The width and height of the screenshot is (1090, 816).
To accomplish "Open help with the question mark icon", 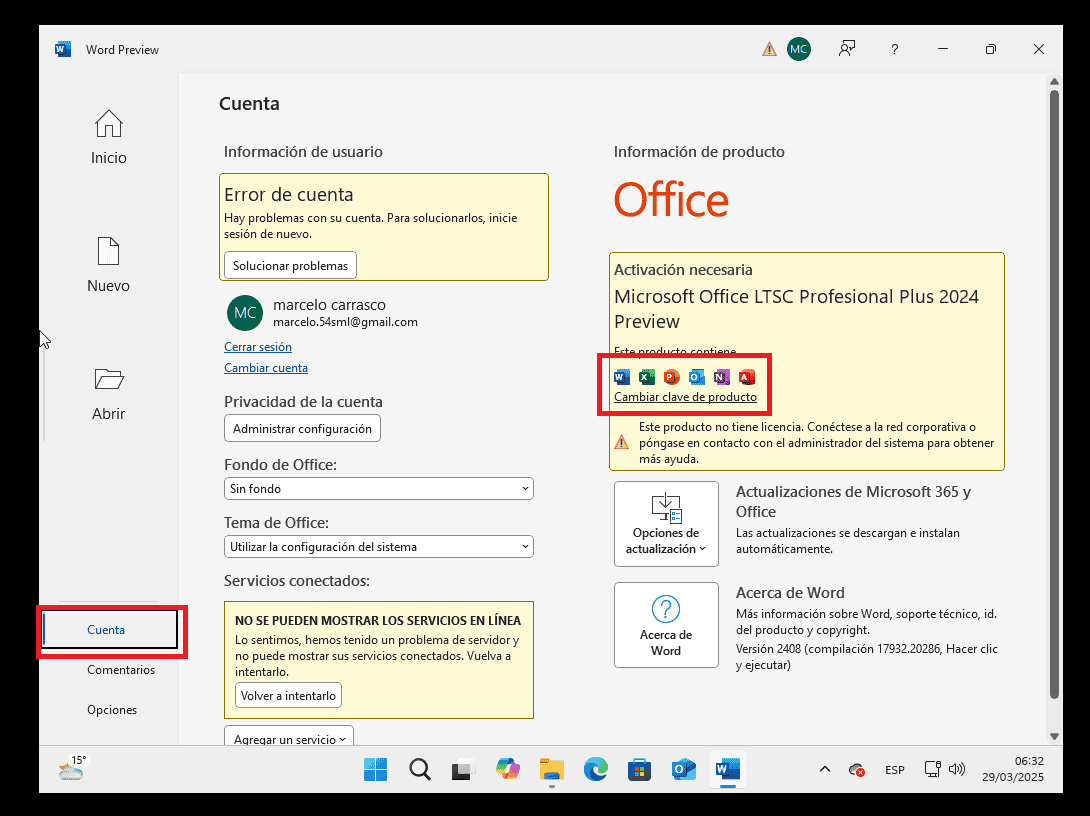I will [895, 49].
